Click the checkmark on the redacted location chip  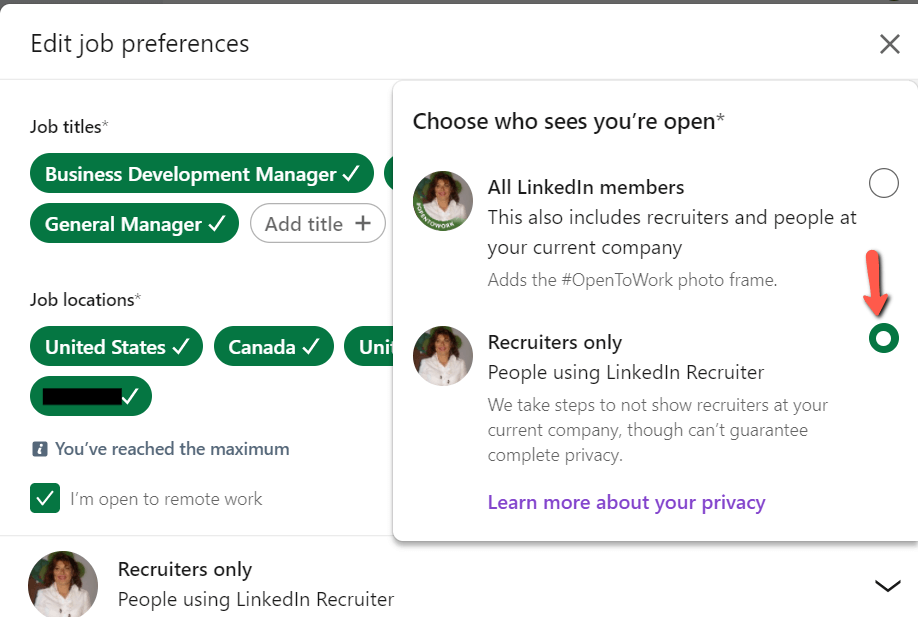click(130, 396)
